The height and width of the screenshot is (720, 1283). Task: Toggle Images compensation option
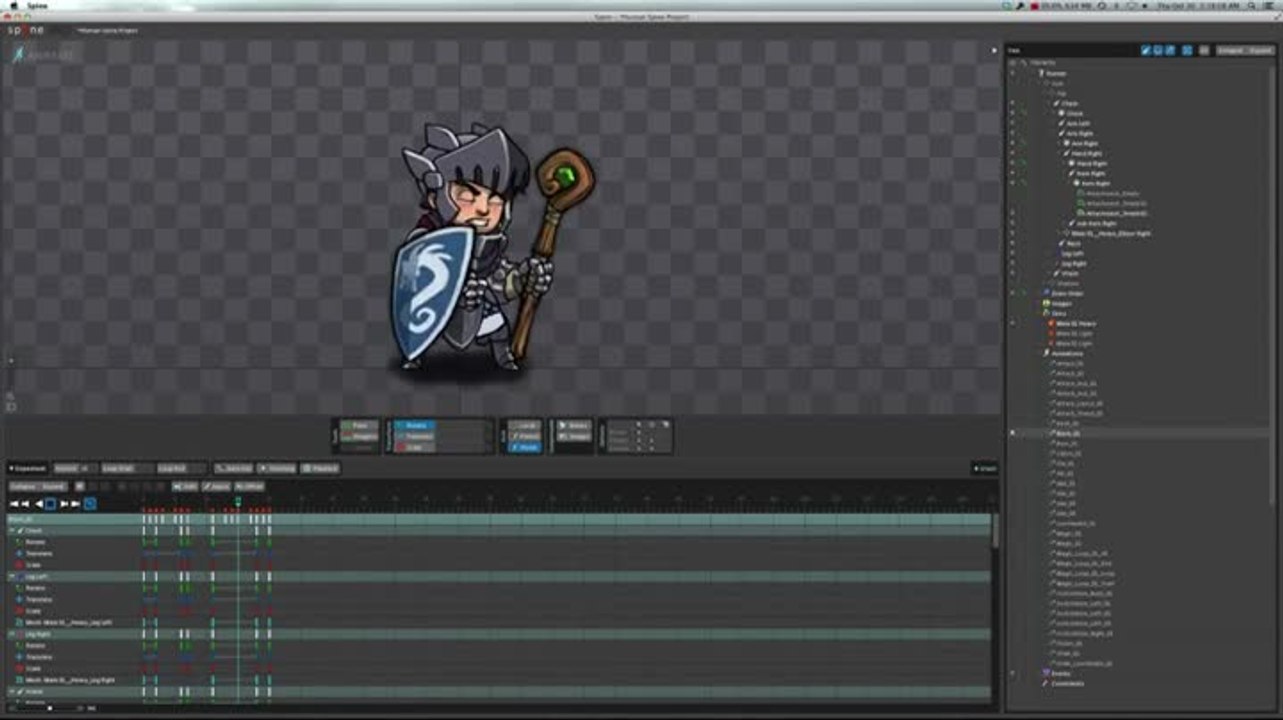574,436
